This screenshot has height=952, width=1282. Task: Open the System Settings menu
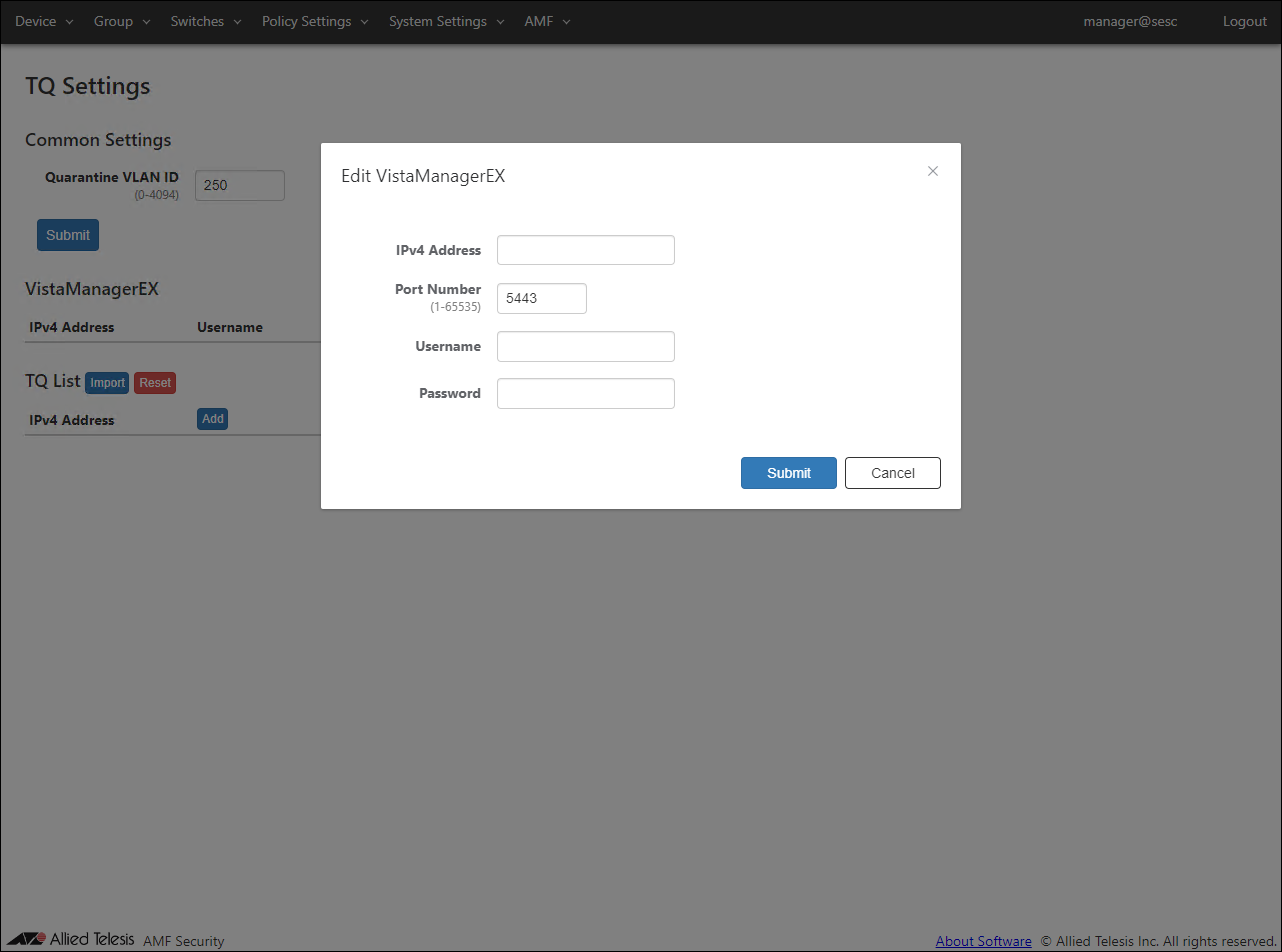(446, 21)
